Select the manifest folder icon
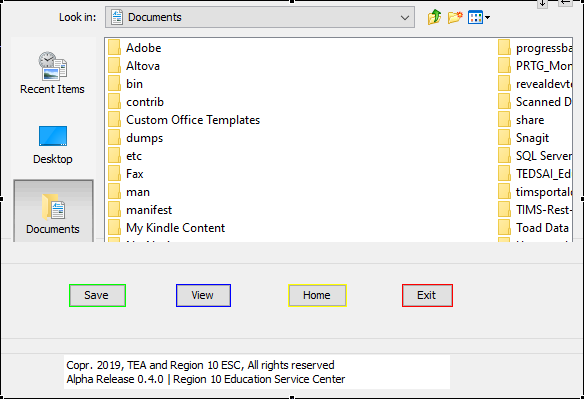 pyautogui.click(x=114, y=210)
